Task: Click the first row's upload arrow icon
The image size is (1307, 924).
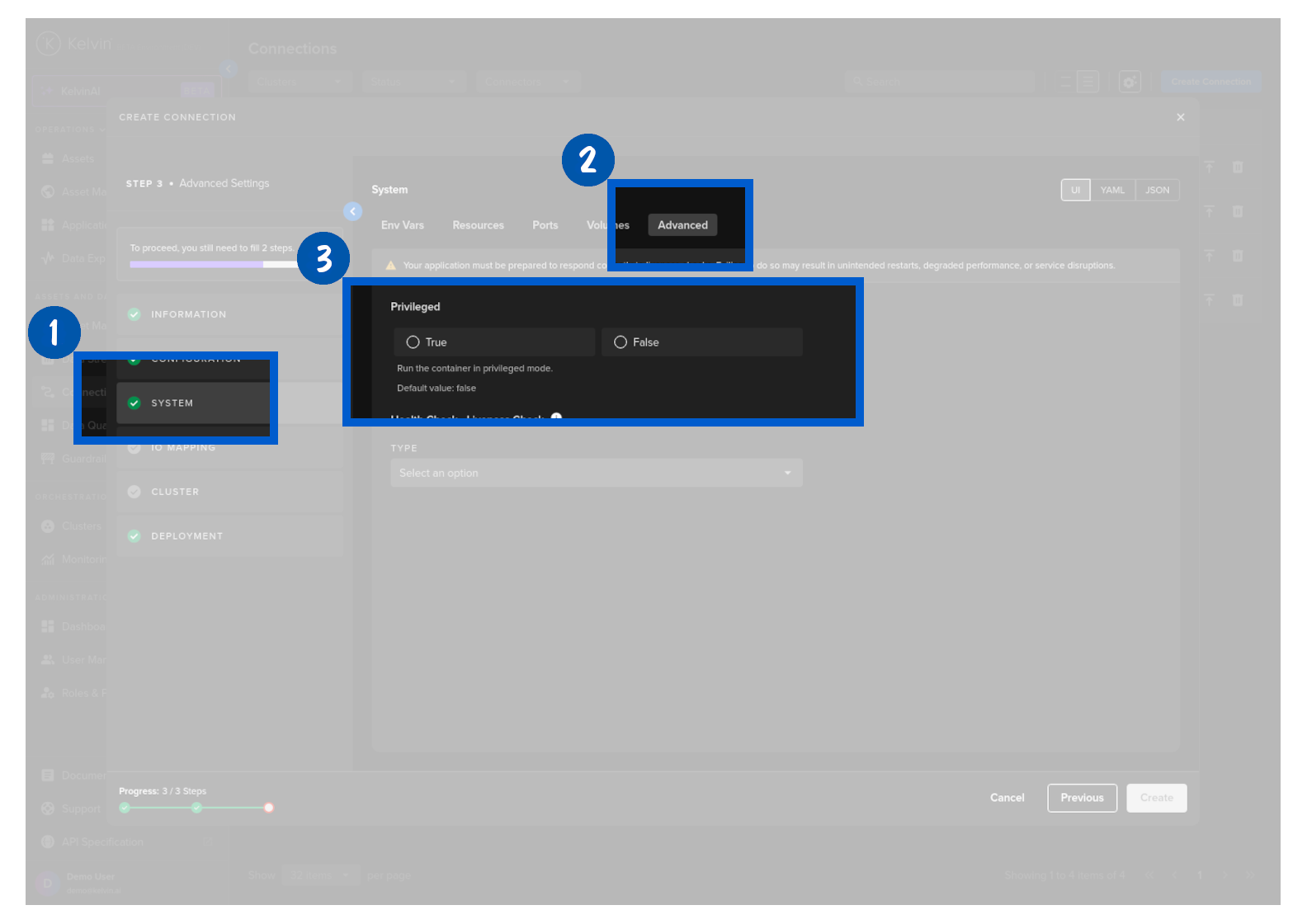Action: (1209, 167)
